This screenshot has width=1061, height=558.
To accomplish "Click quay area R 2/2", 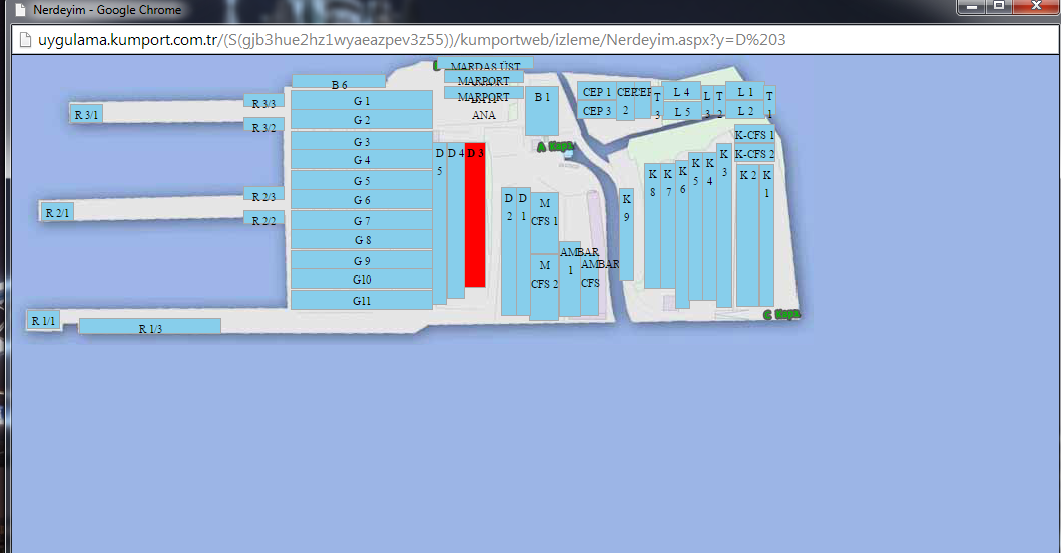I will [x=264, y=218].
